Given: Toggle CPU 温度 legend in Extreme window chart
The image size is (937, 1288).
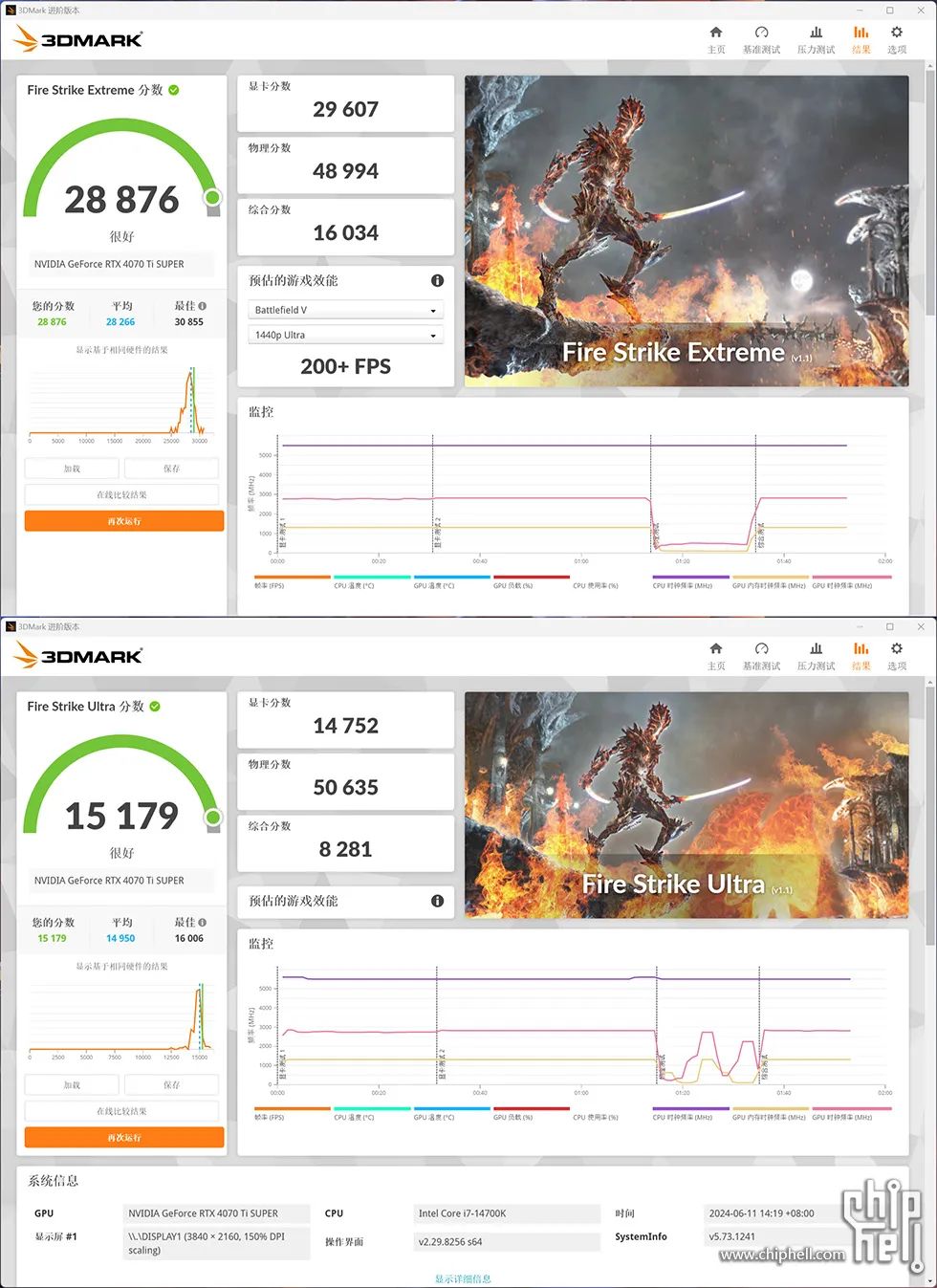Looking at the screenshot, I should (372, 581).
